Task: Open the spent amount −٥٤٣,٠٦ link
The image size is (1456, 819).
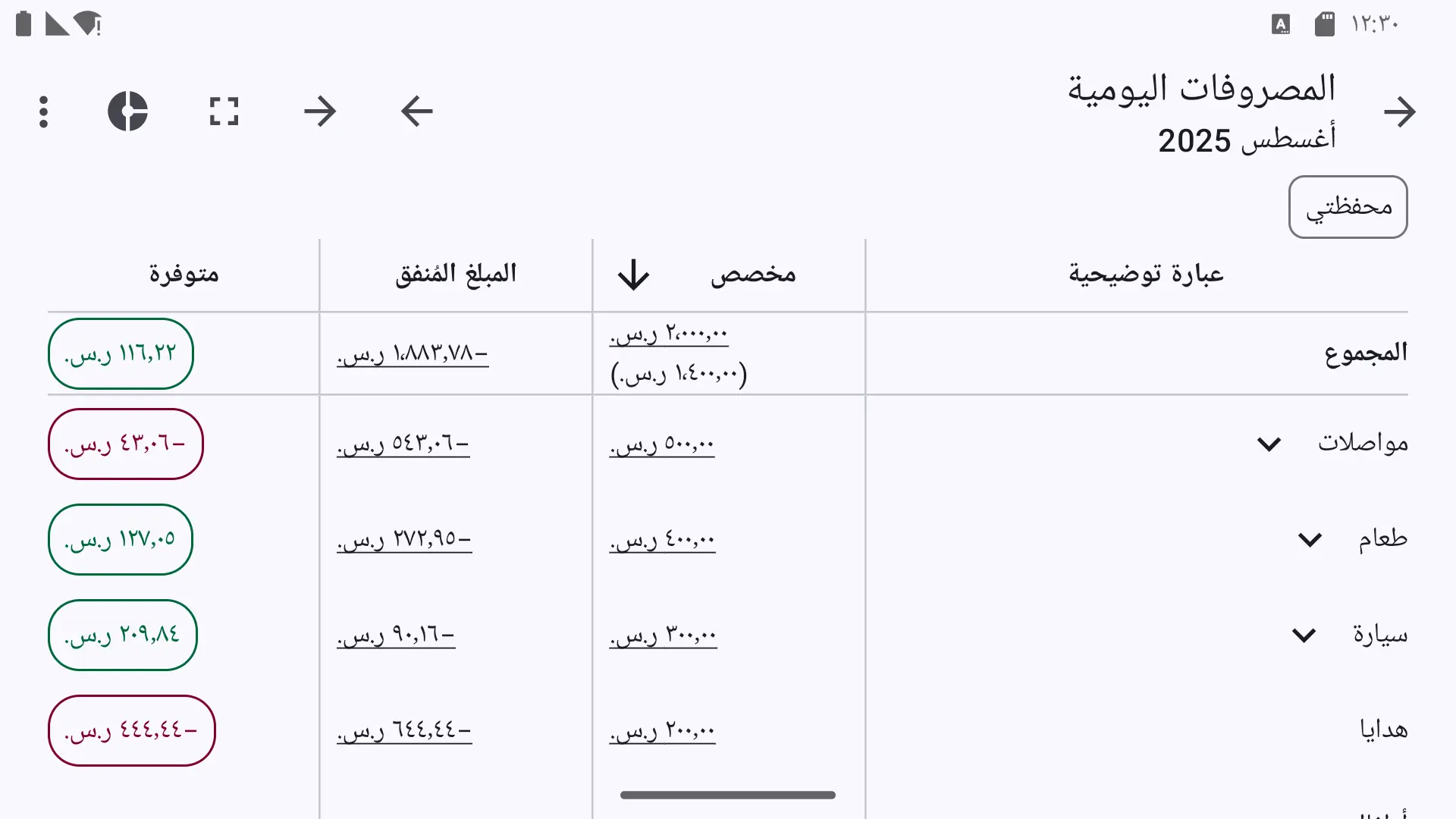Action: coord(403,444)
